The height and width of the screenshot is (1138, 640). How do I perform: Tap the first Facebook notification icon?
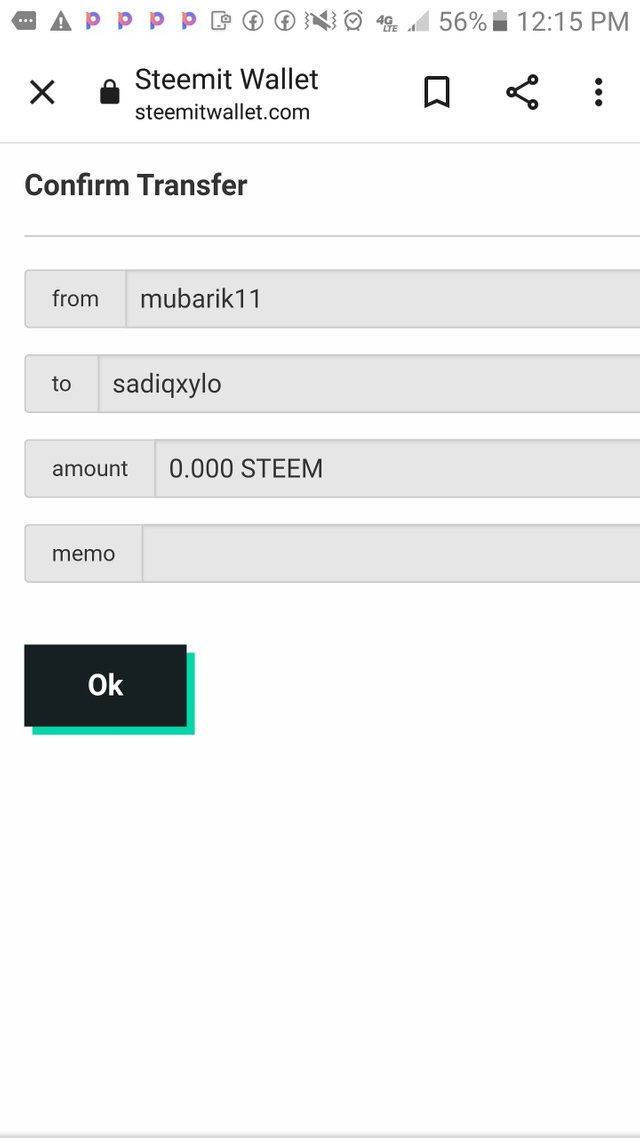coord(253,22)
